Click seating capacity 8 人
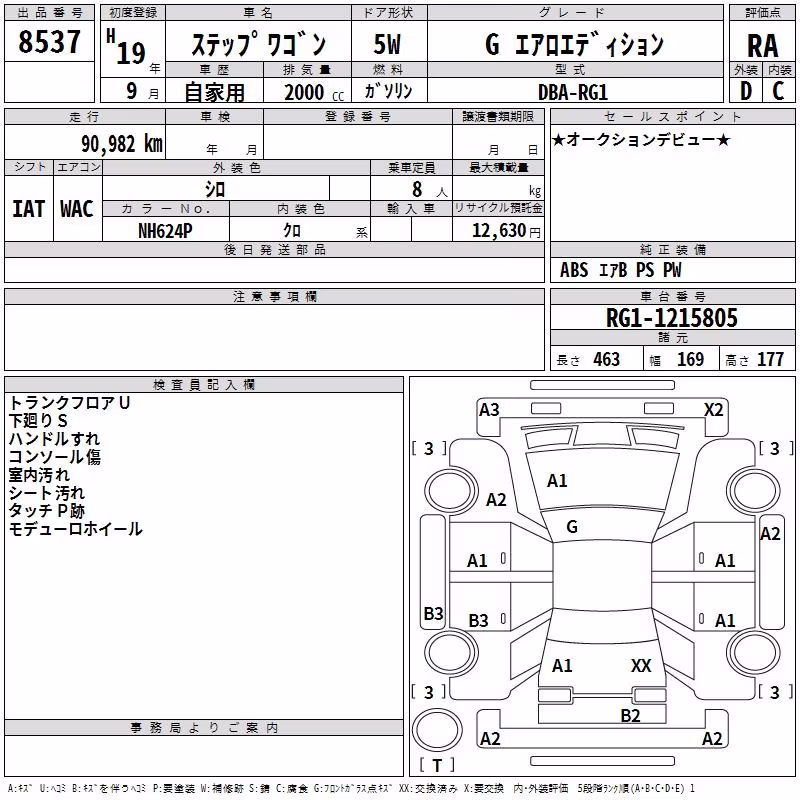Viewport: 800px width, 800px height. click(x=429, y=189)
